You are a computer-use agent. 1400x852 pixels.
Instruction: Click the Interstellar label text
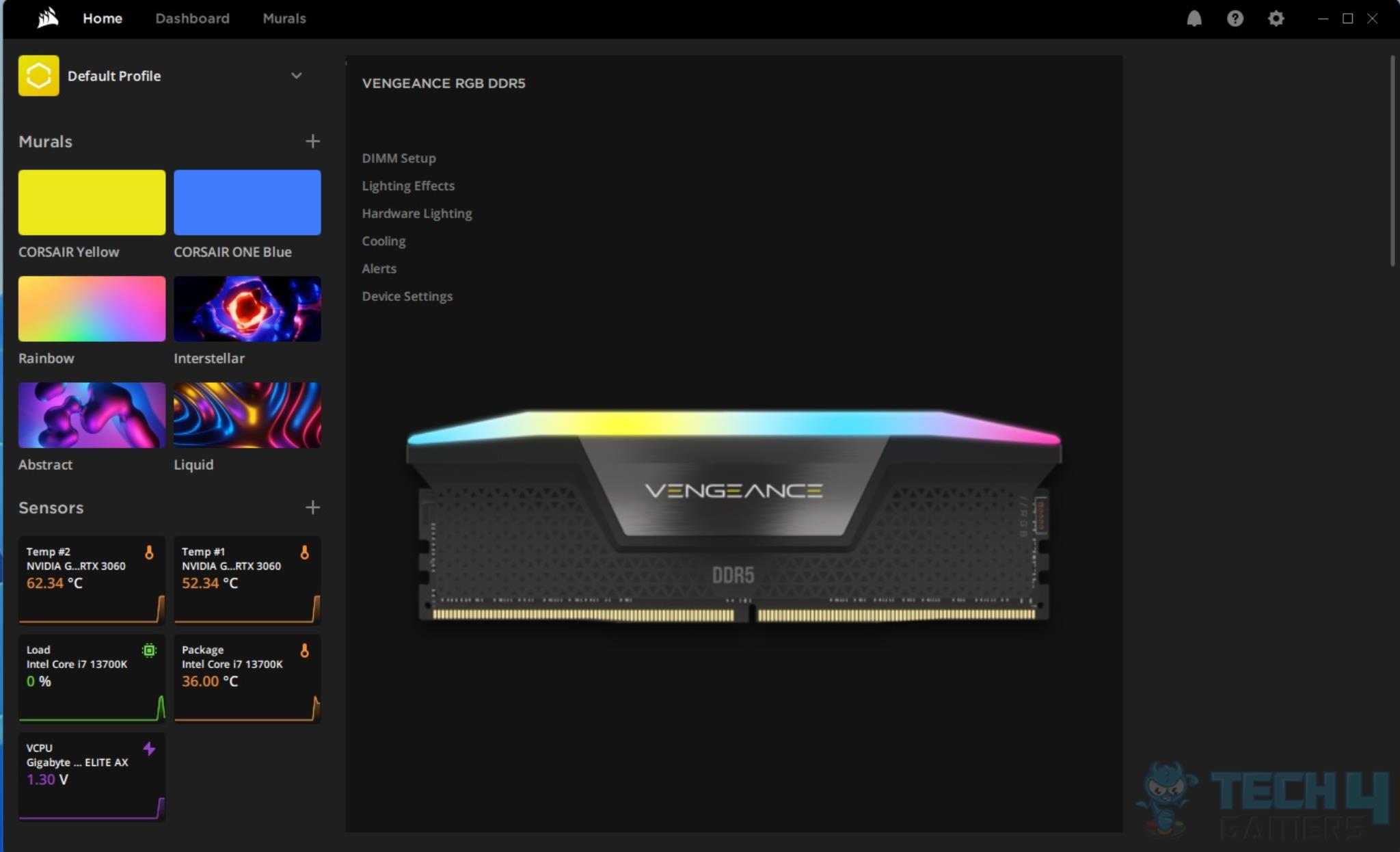pyautogui.click(x=208, y=358)
